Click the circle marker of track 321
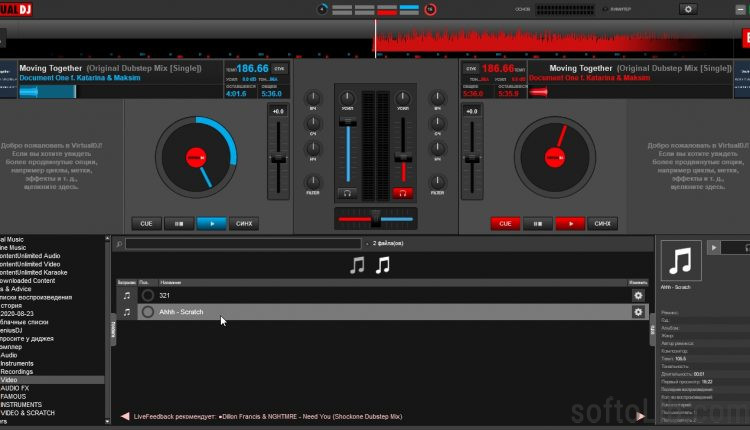 [148, 296]
